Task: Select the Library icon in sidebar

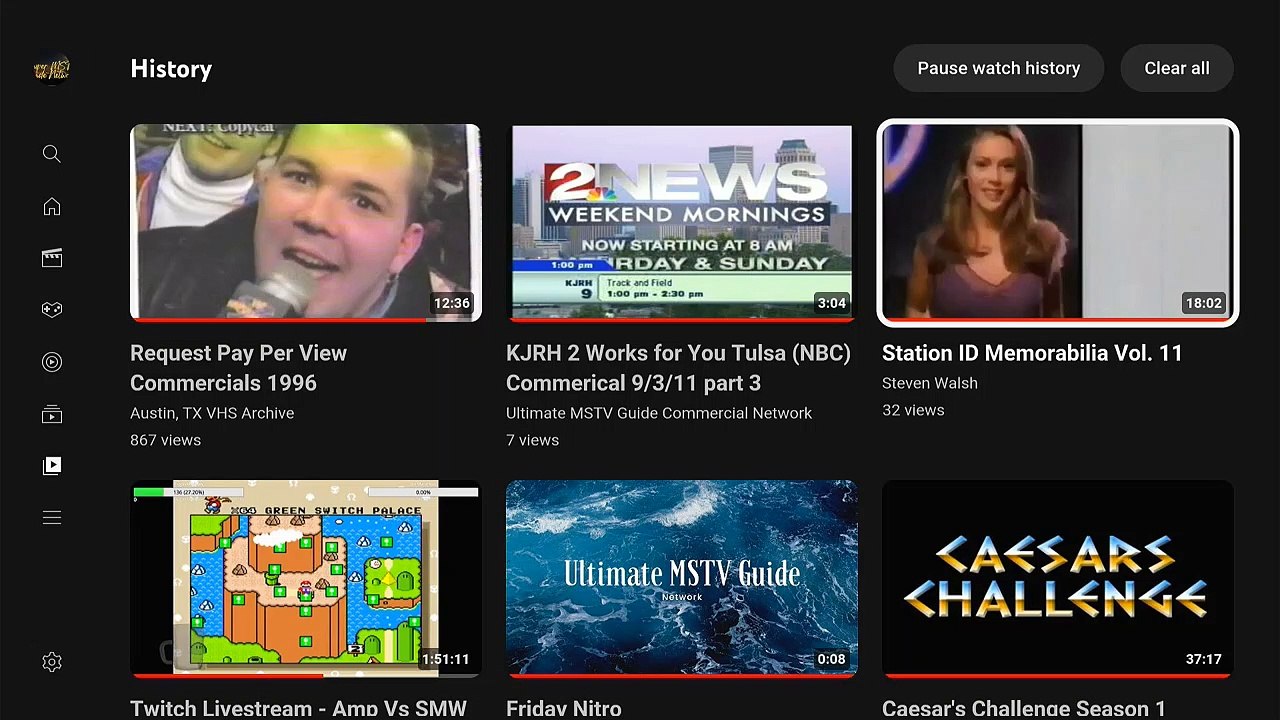Action: (x=52, y=466)
